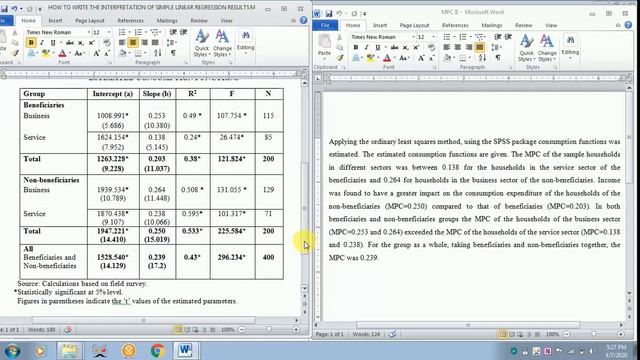
Task: Click zoom out minus button in MPC II status bar
Action: coord(566,334)
